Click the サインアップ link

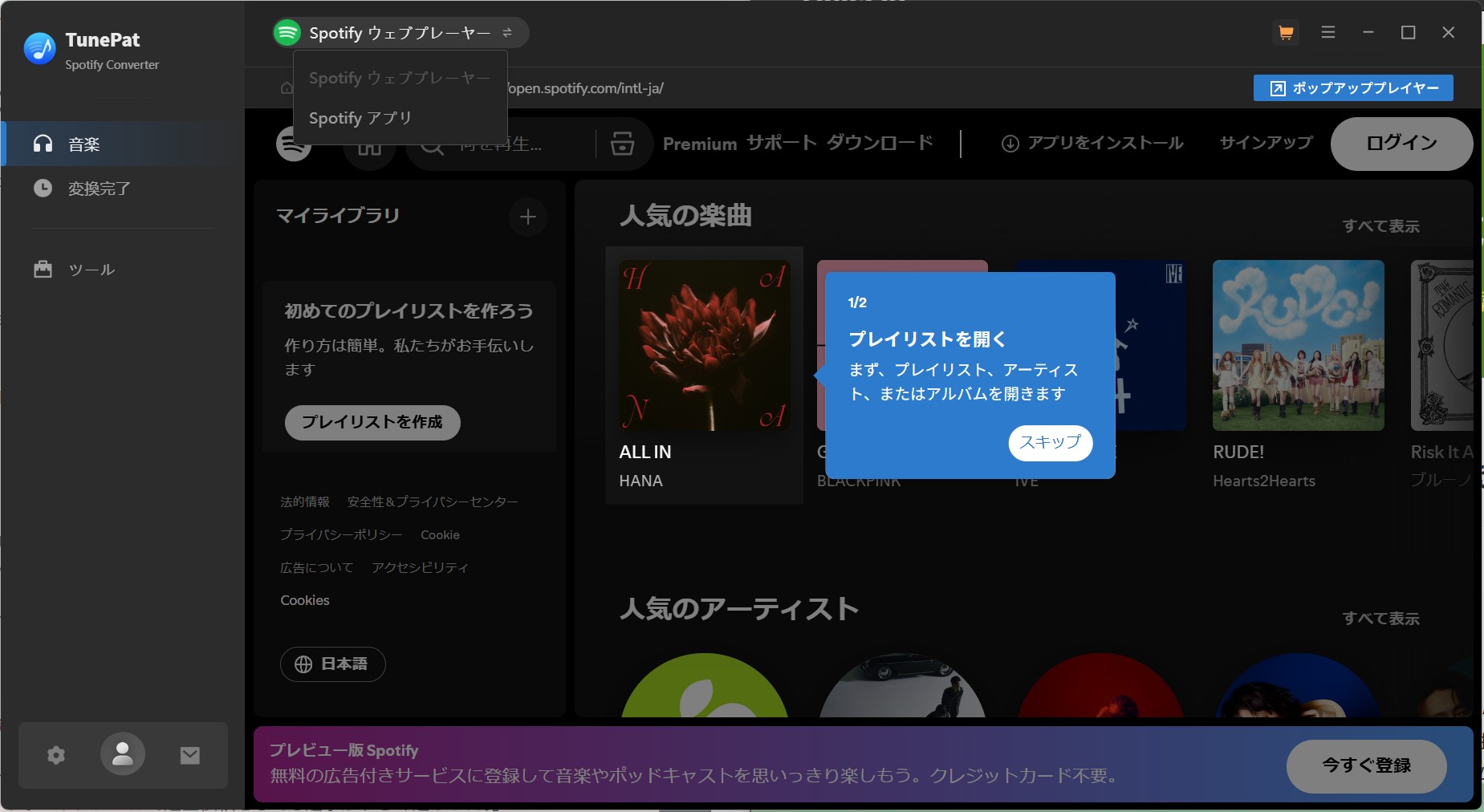(1266, 144)
